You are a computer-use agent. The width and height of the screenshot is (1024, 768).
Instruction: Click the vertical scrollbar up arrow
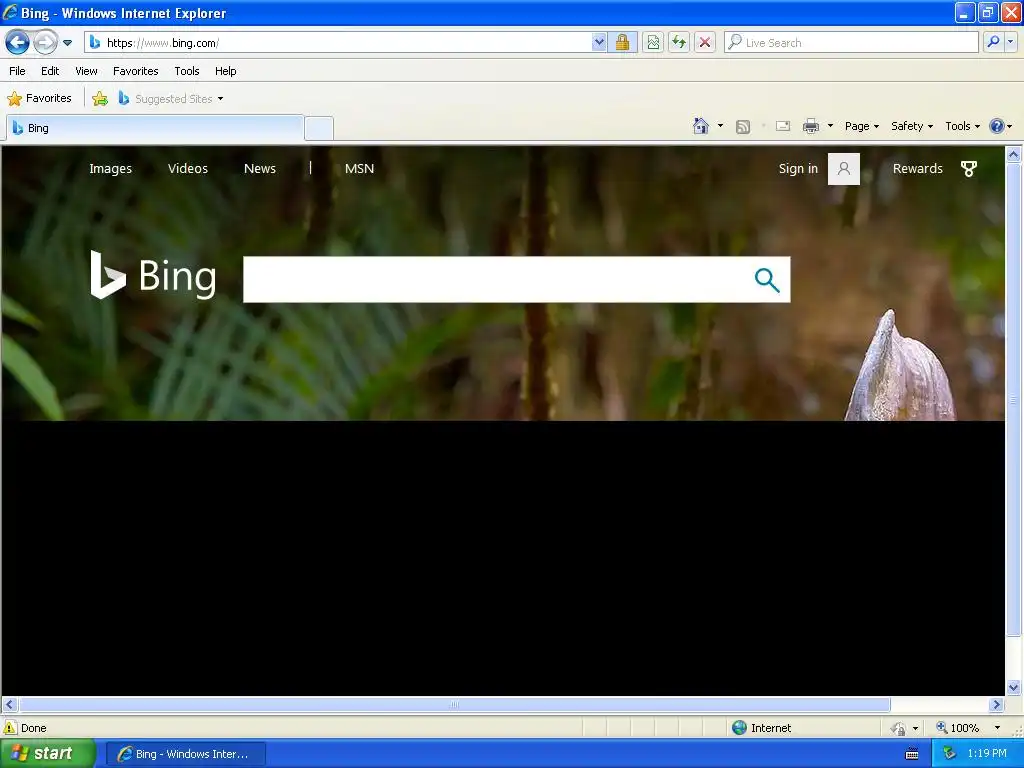click(x=1014, y=154)
